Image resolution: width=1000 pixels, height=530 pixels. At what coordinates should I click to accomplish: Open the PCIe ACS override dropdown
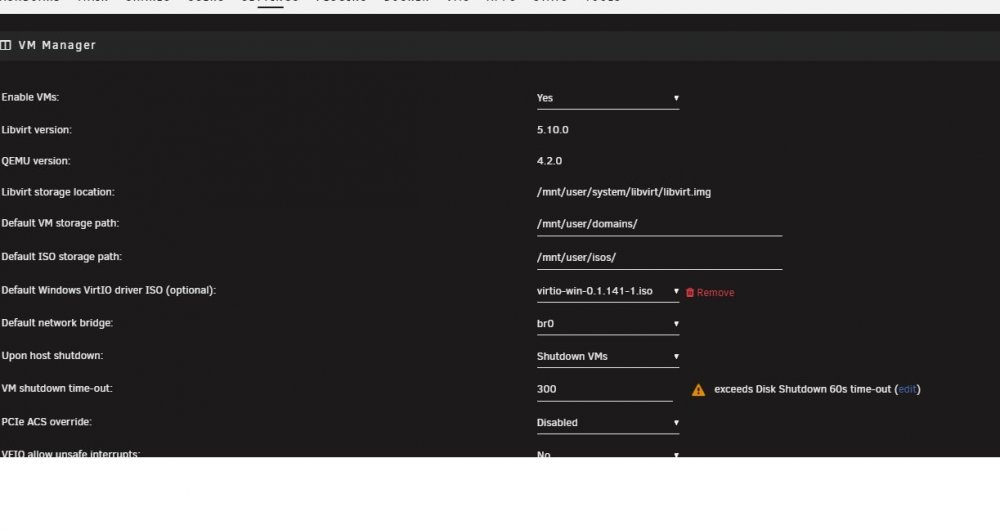coord(608,423)
